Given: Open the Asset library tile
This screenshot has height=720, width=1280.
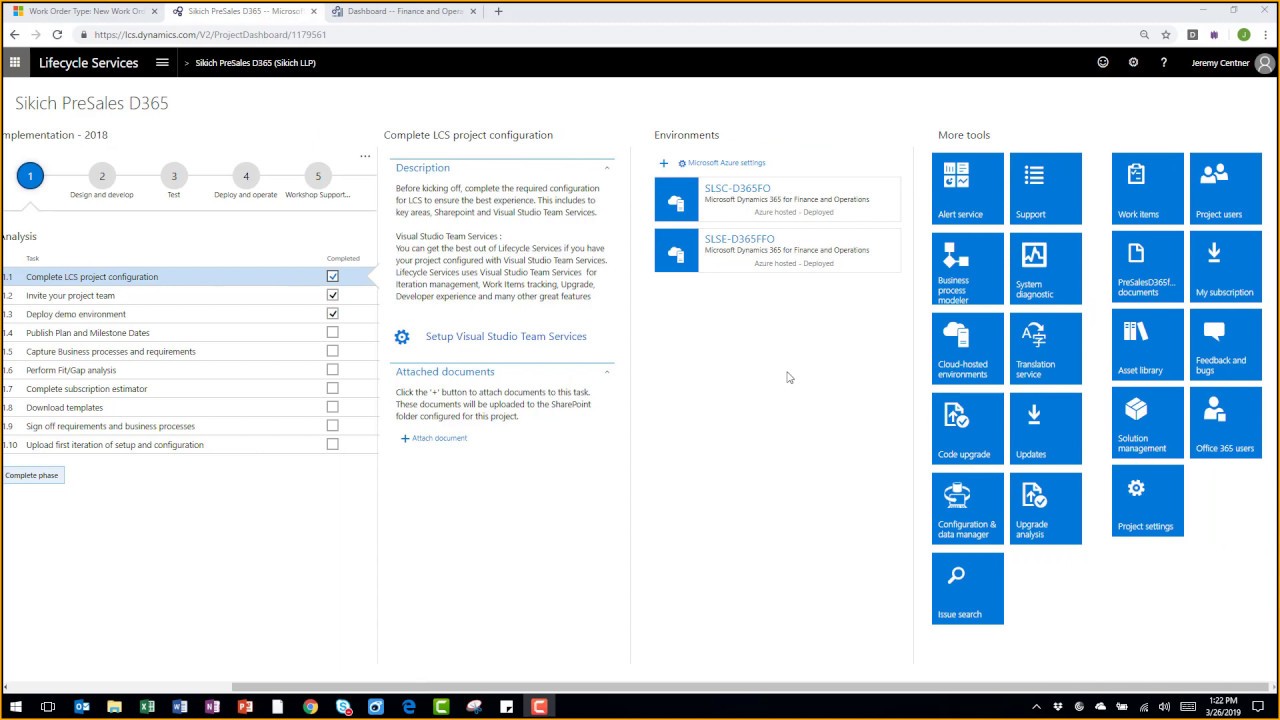Looking at the screenshot, I should coord(1147,345).
